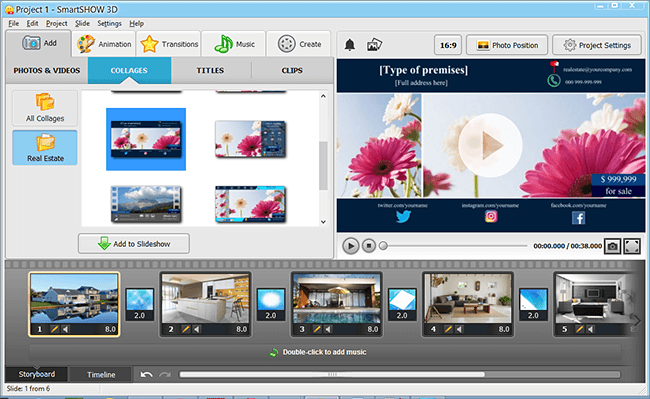Select slide 2 kitchen thumbnail

point(206,299)
